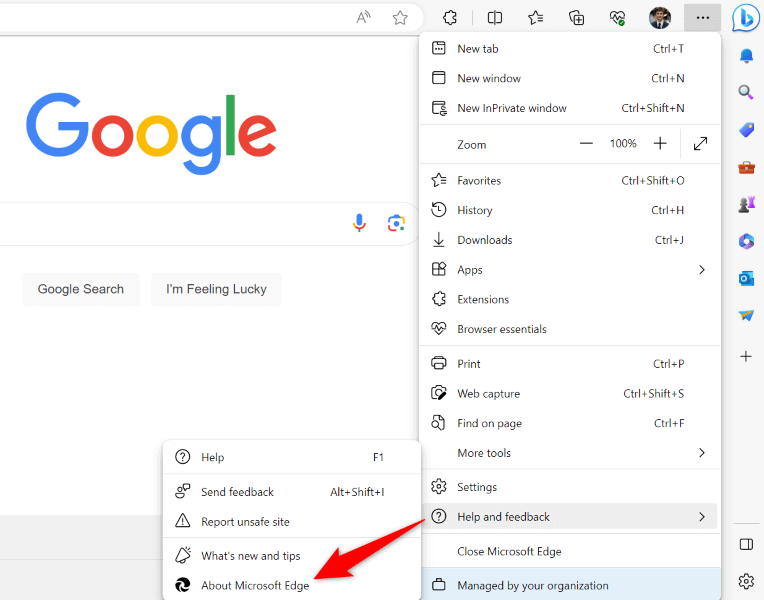This screenshot has width=764, height=600.
Task: Expand Help and feedback submenu
Action: point(570,517)
